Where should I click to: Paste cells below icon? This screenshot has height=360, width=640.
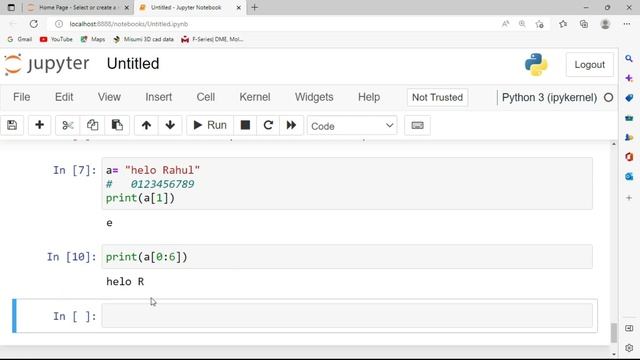pyautogui.click(x=117, y=125)
